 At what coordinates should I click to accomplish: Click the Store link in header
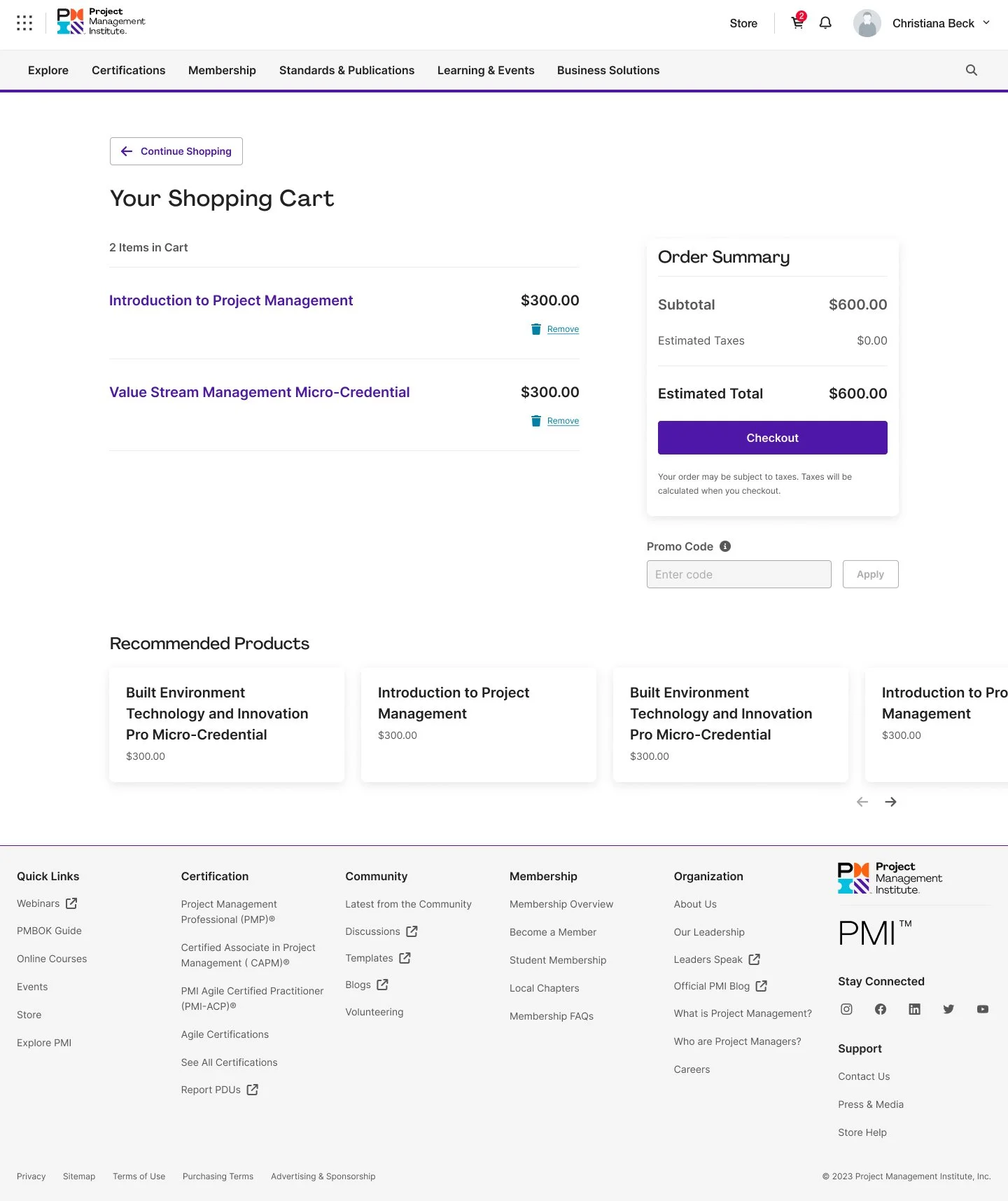click(x=743, y=23)
